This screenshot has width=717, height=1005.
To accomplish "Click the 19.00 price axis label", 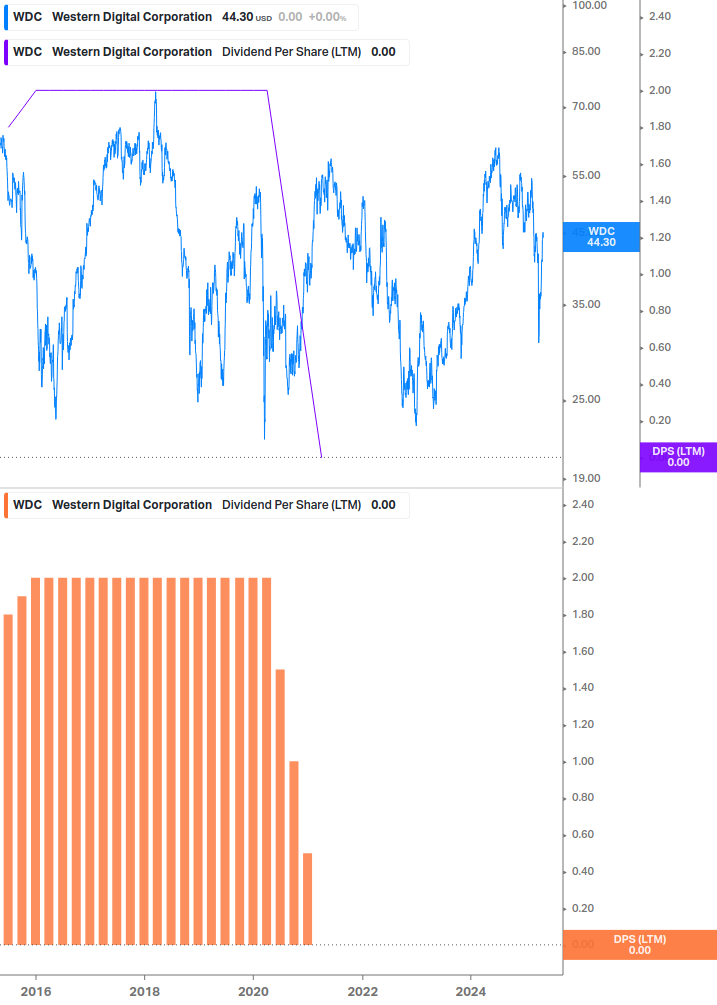I will (x=586, y=478).
